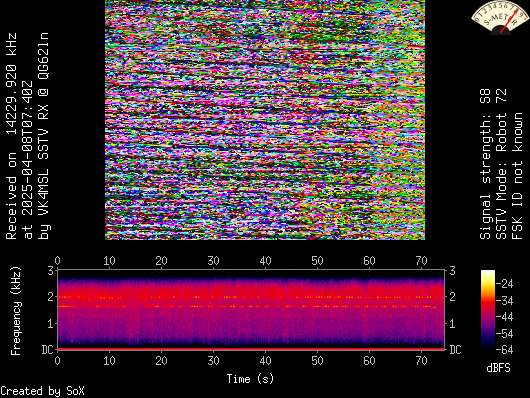Click the 70 second bottom axis tick
Viewport: 530px width, 398px height.
point(421,361)
